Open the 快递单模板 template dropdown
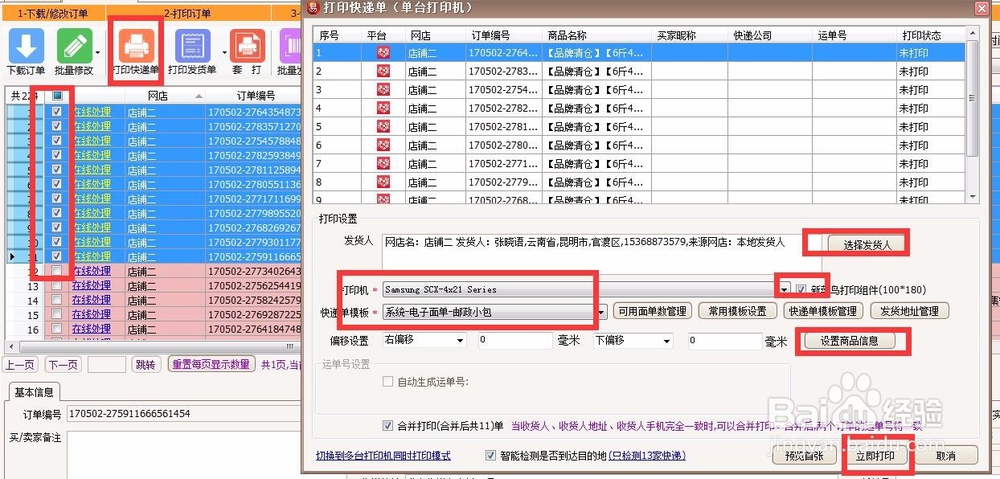The height and width of the screenshot is (479, 1000). (601, 312)
